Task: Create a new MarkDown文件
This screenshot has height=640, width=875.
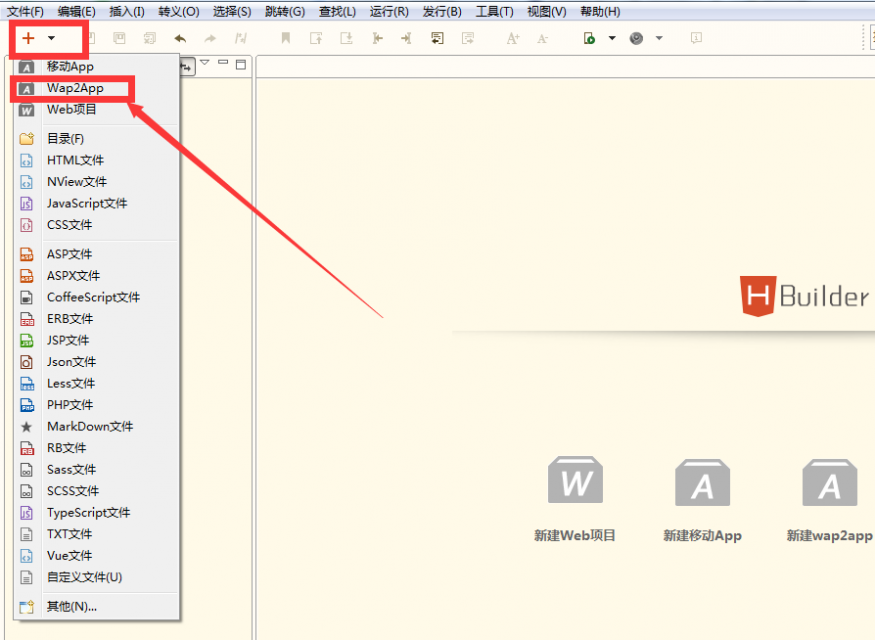Action: tap(96, 427)
